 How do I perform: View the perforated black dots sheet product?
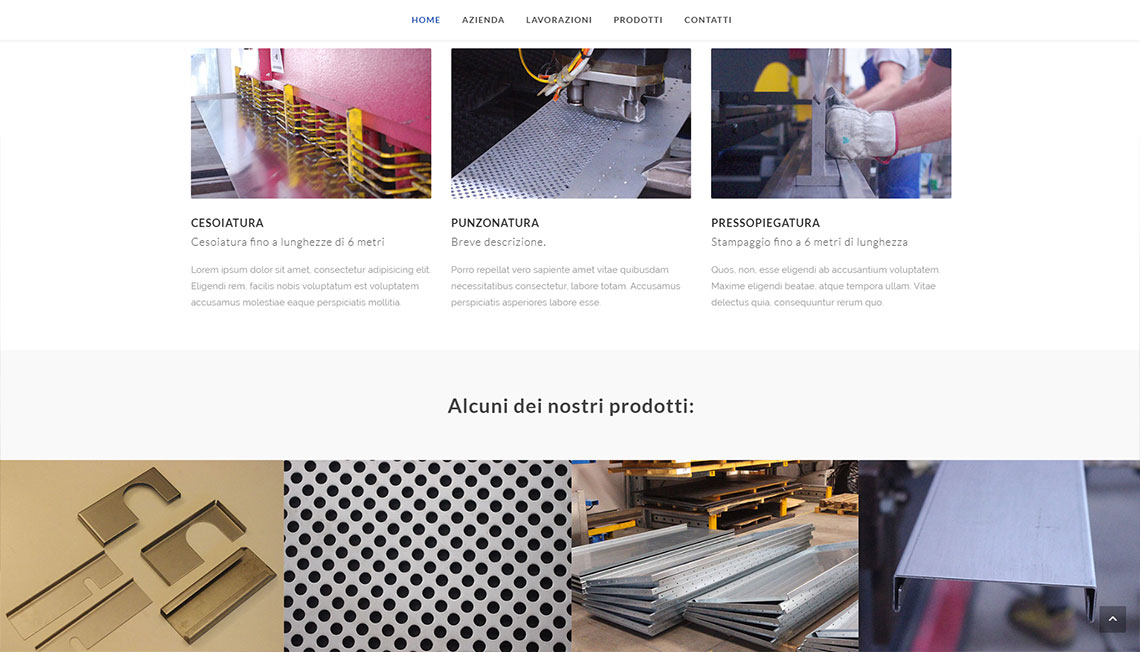pyautogui.click(x=428, y=556)
